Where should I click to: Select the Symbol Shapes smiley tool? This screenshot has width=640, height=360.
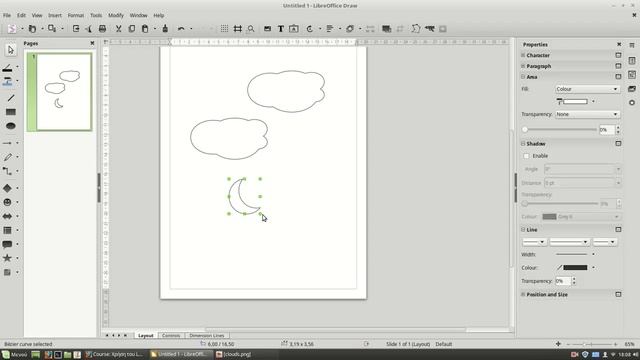point(7,202)
